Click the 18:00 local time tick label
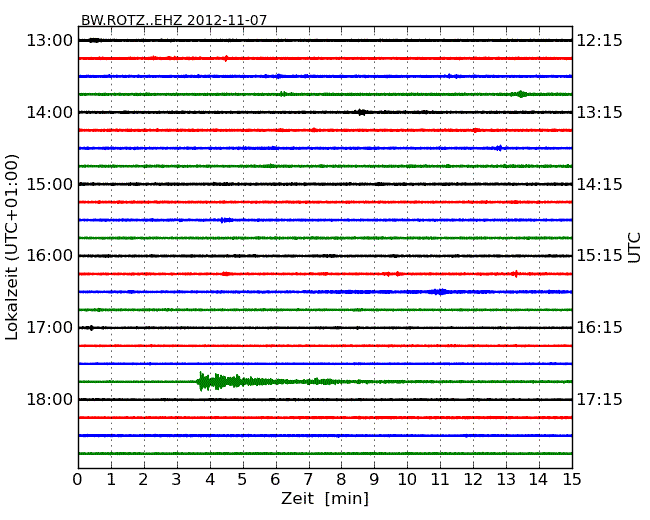The width and height of the screenshot is (650, 520). coord(50,399)
